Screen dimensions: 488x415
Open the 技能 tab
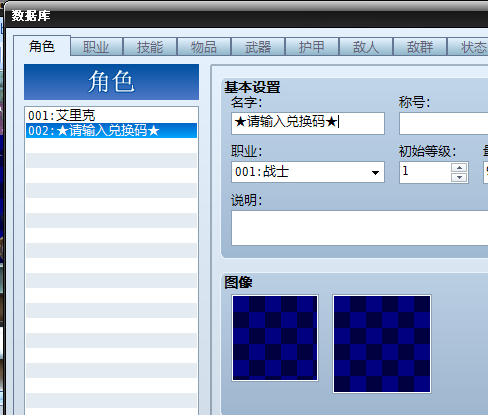pyautogui.click(x=150, y=47)
